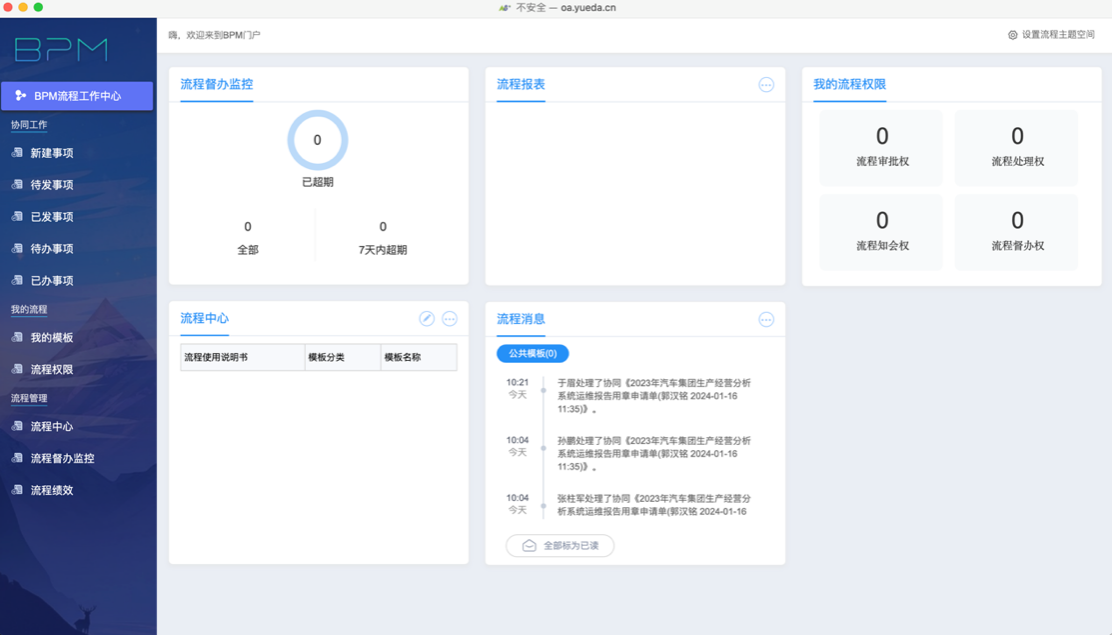
Task: Click the 全部标为已读 button
Action: [559, 546]
